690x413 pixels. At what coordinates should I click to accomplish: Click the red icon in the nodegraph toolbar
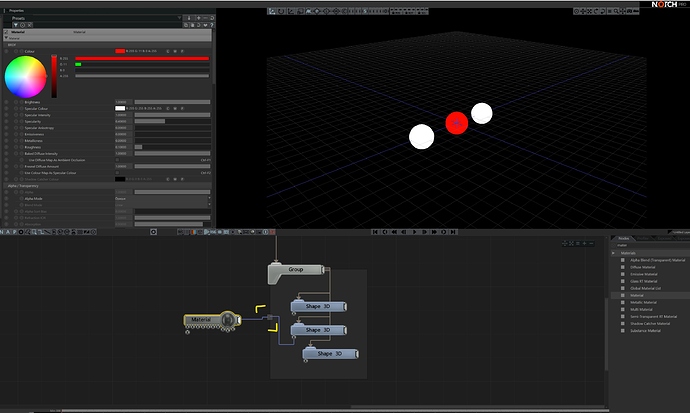272,232
